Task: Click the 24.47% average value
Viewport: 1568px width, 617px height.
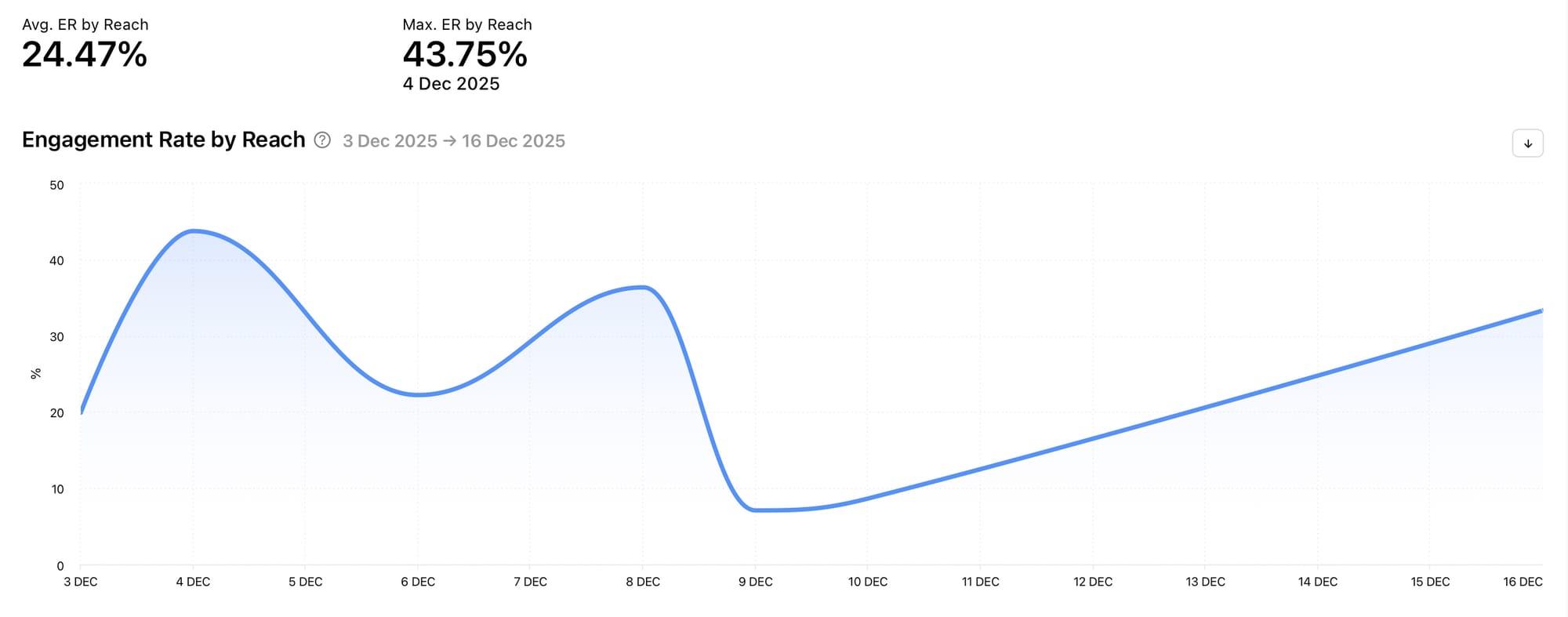Action: (84, 55)
